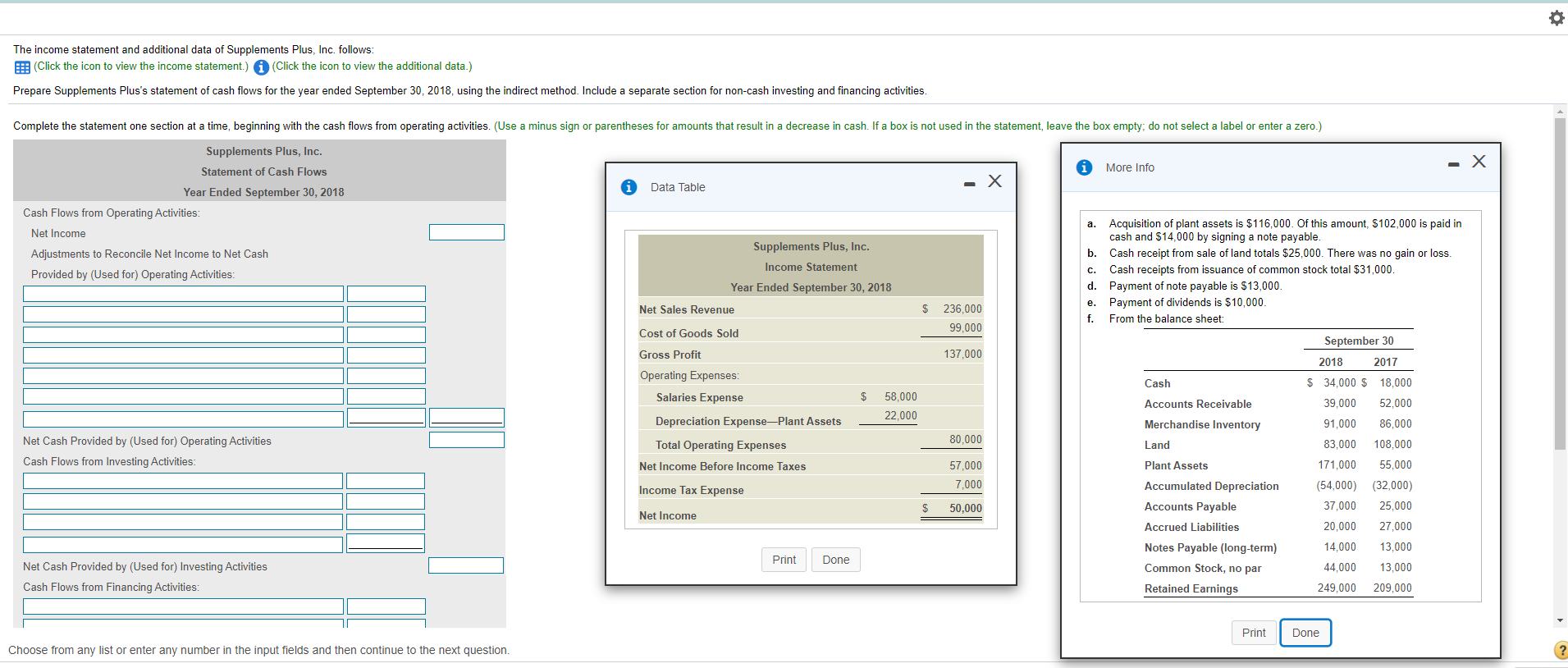The image size is (1568, 668).
Task: Select the second investing activity label box
Action: (183, 501)
